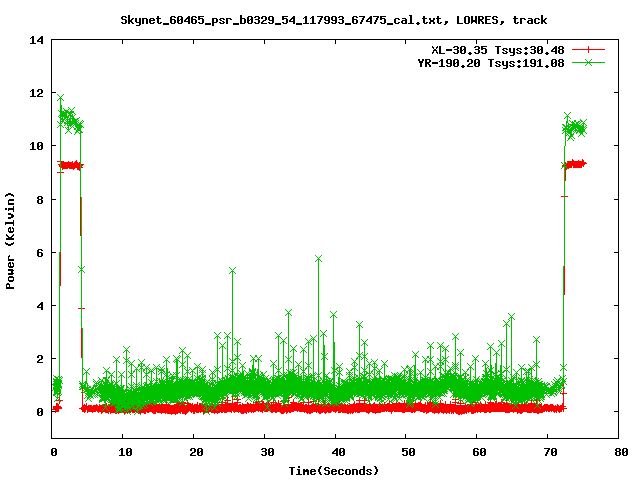
Task: Click the red plateau near 9 Kelvin at right
Action: pos(576,164)
